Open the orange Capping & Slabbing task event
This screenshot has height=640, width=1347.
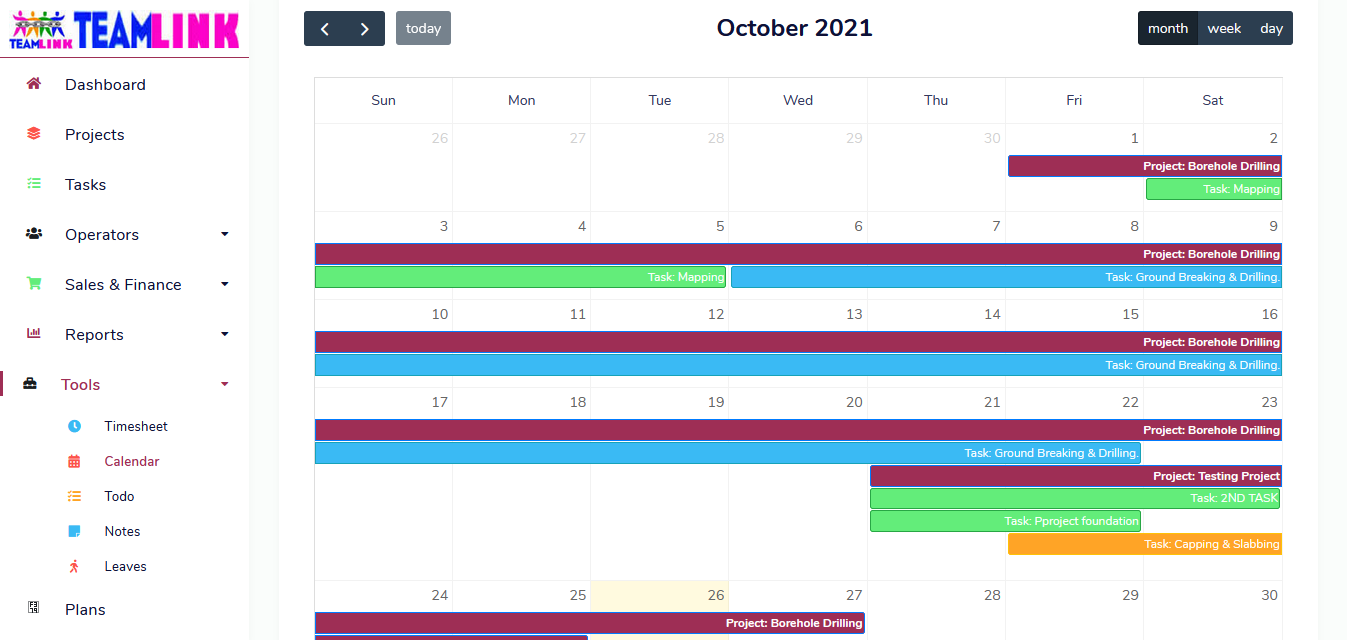1144,544
